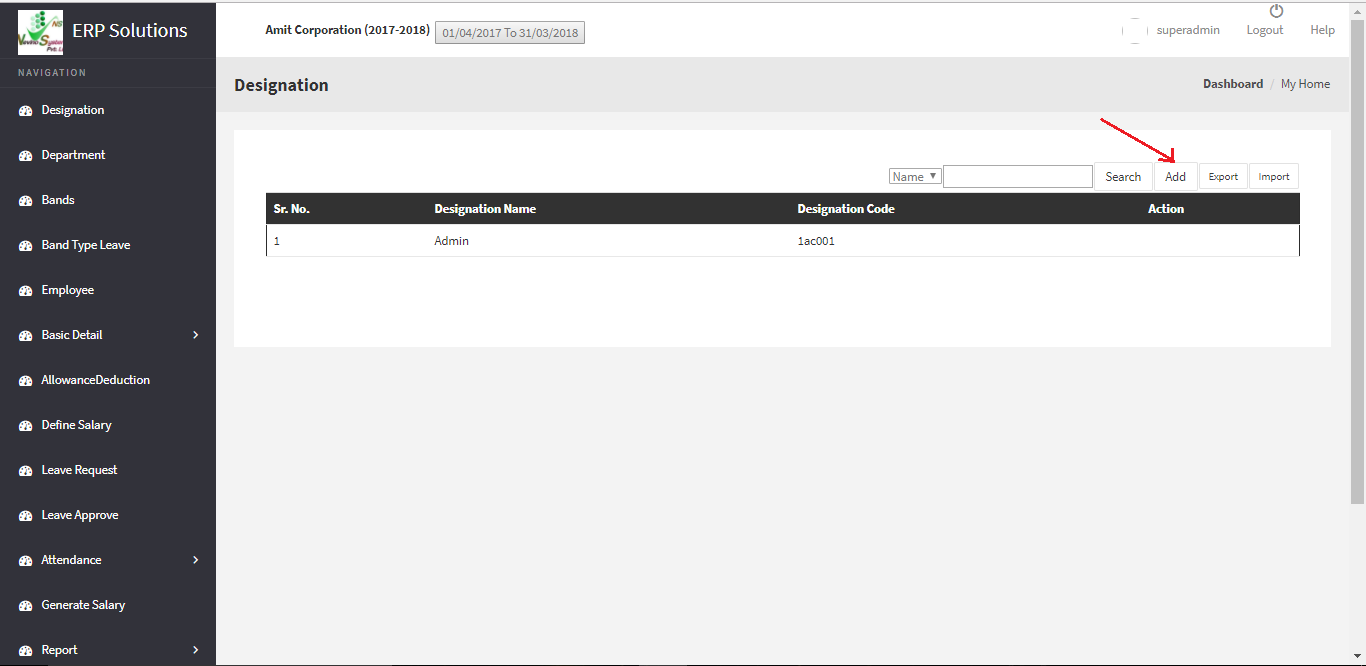Image resolution: width=1366 pixels, height=666 pixels.
Task: Click the dashboard icon beside Designation
Action: coord(26,111)
